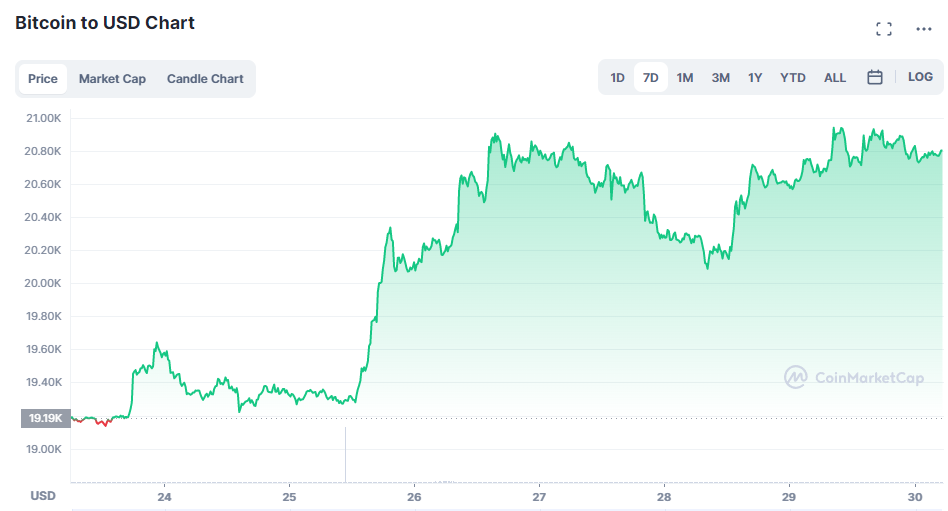Select the 1M time range
The width and height of the screenshot is (948, 511).
pos(684,77)
